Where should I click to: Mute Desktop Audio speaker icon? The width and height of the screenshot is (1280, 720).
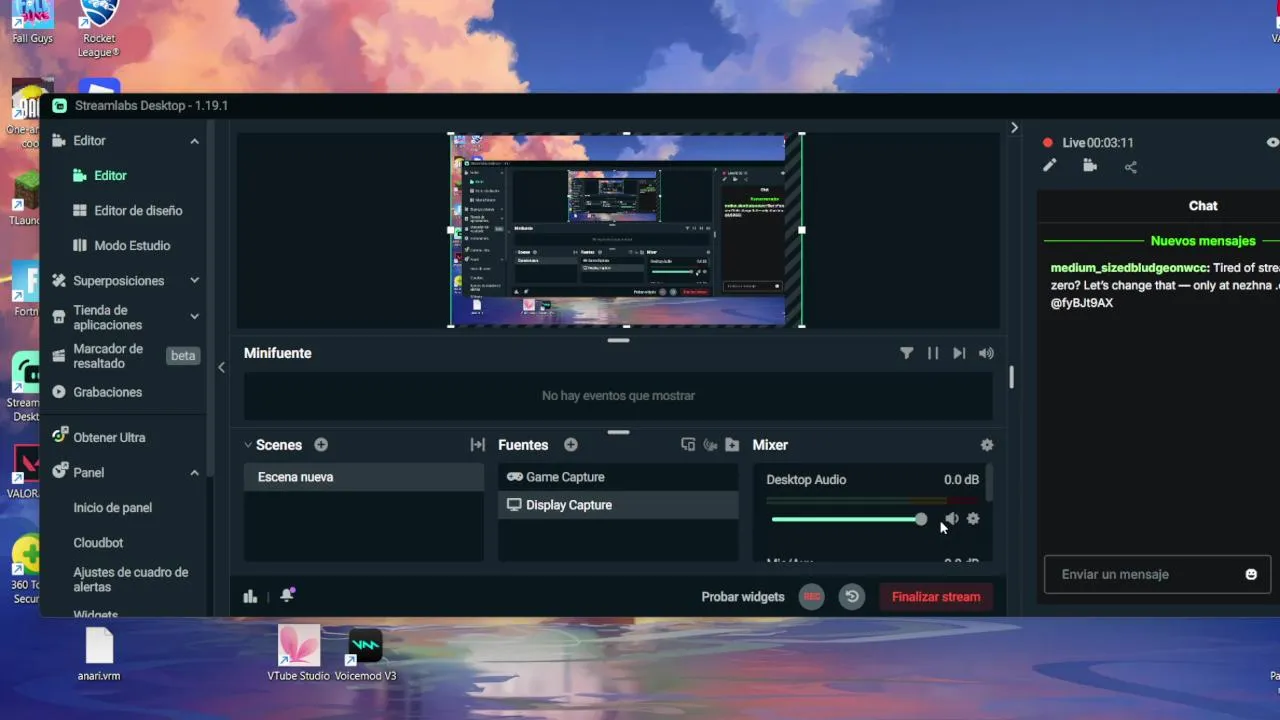point(951,519)
